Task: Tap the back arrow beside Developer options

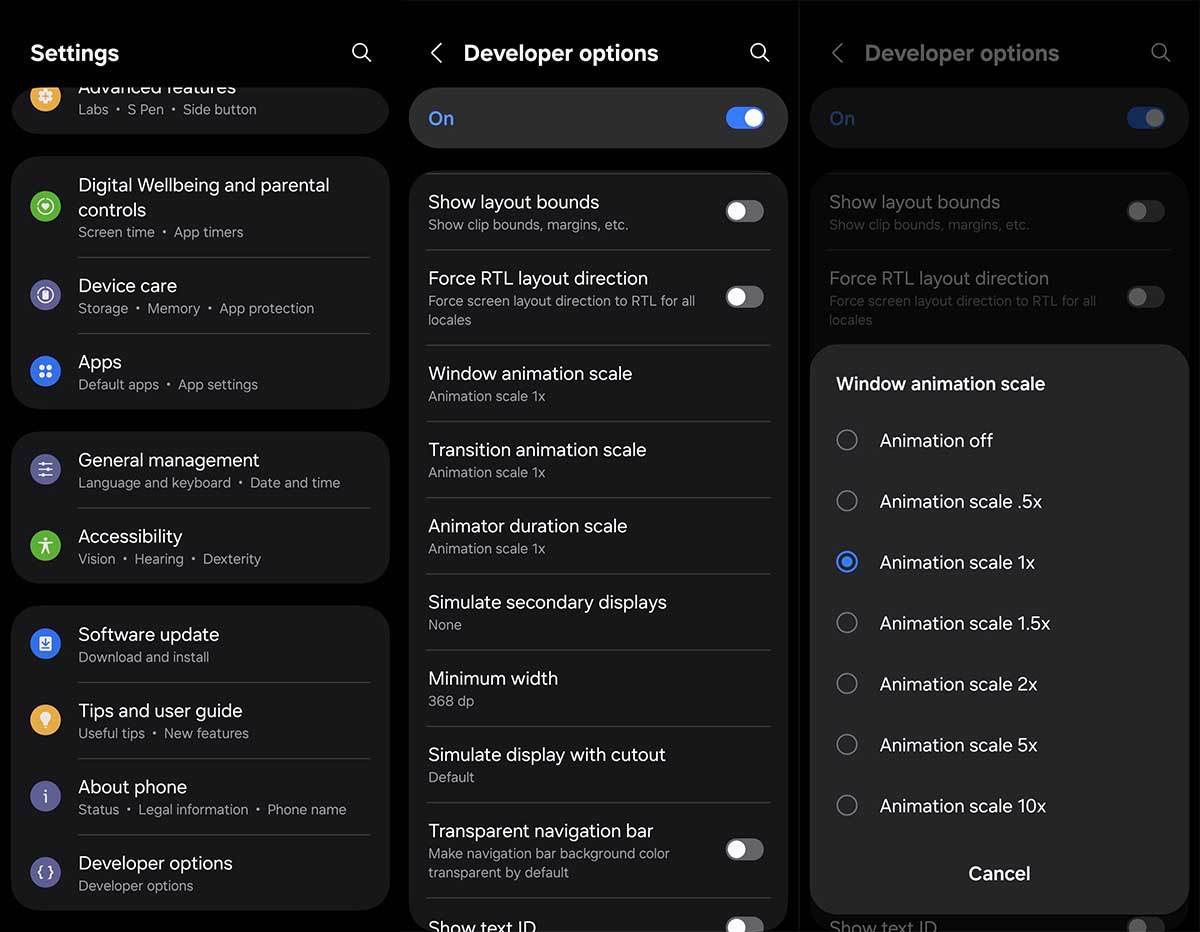Action: point(436,53)
